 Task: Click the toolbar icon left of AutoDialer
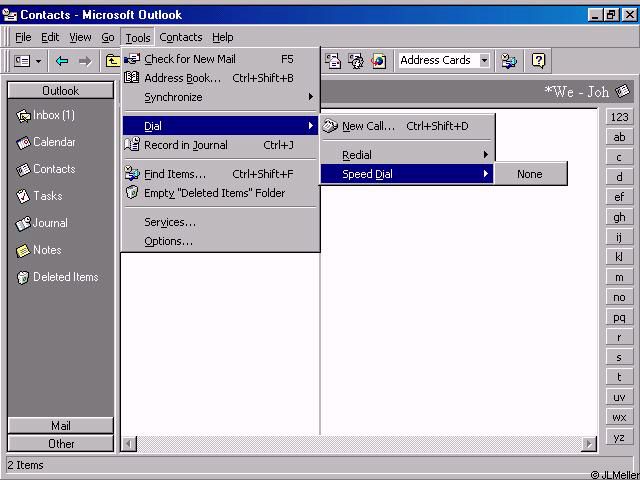[x=333, y=61]
